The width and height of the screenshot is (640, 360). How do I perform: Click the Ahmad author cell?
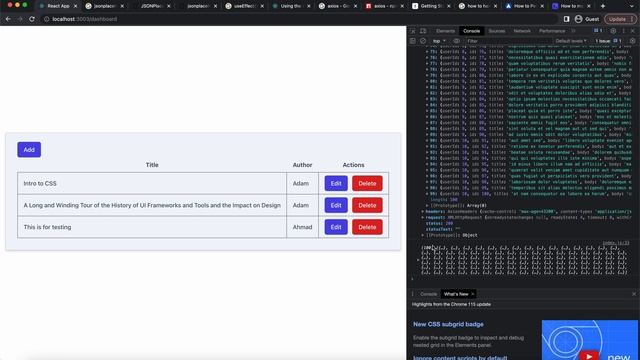302,227
